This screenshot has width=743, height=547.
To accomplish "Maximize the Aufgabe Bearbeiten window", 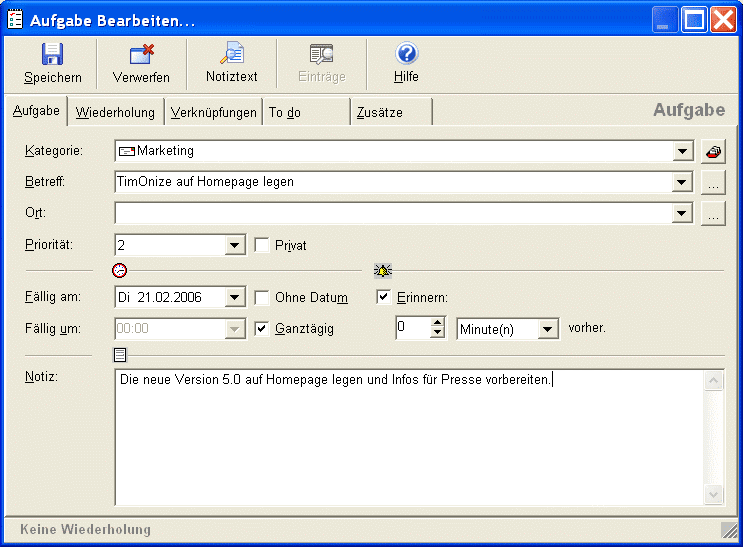I will click(694, 20).
